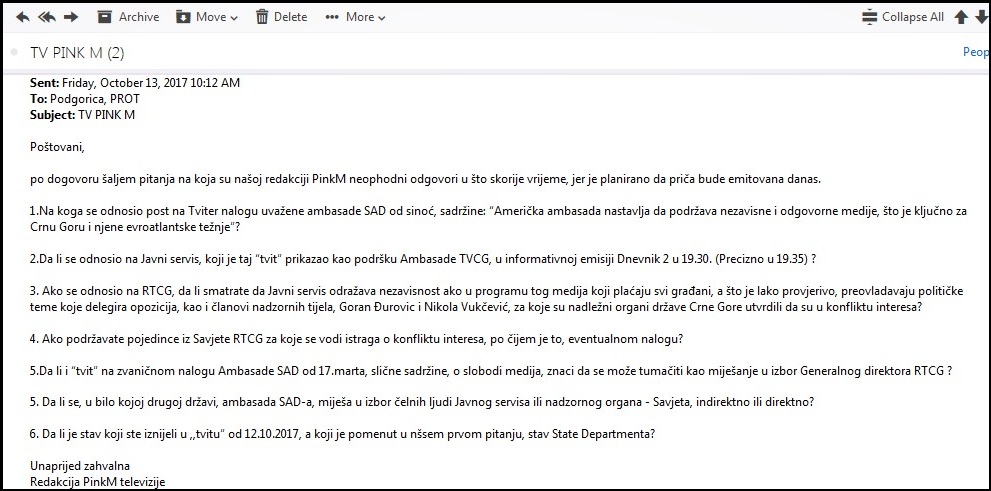Toggle the unread dot beside TV PINK M
Image resolution: width=991 pixels, height=491 pixels.
click(15, 53)
